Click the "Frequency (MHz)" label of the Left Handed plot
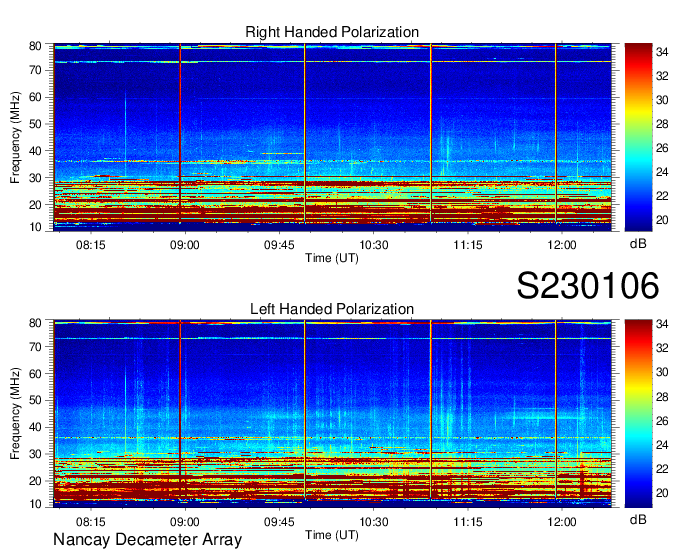 pyautogui.click(x=15, y=414)
